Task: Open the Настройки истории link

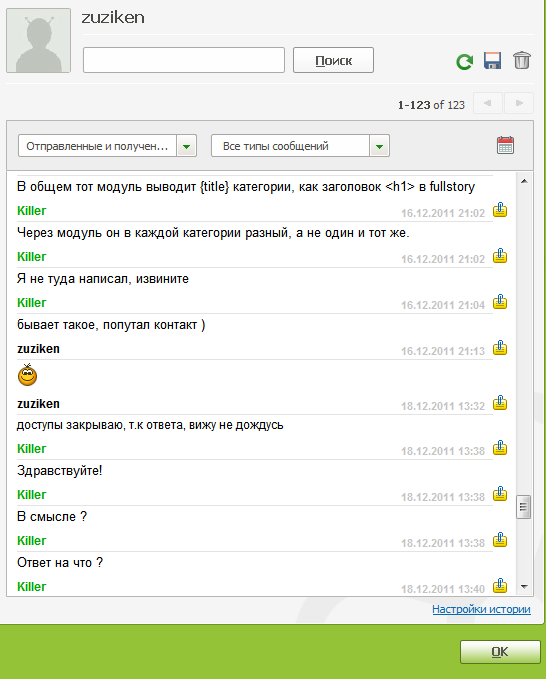Action: coord(481,609)
